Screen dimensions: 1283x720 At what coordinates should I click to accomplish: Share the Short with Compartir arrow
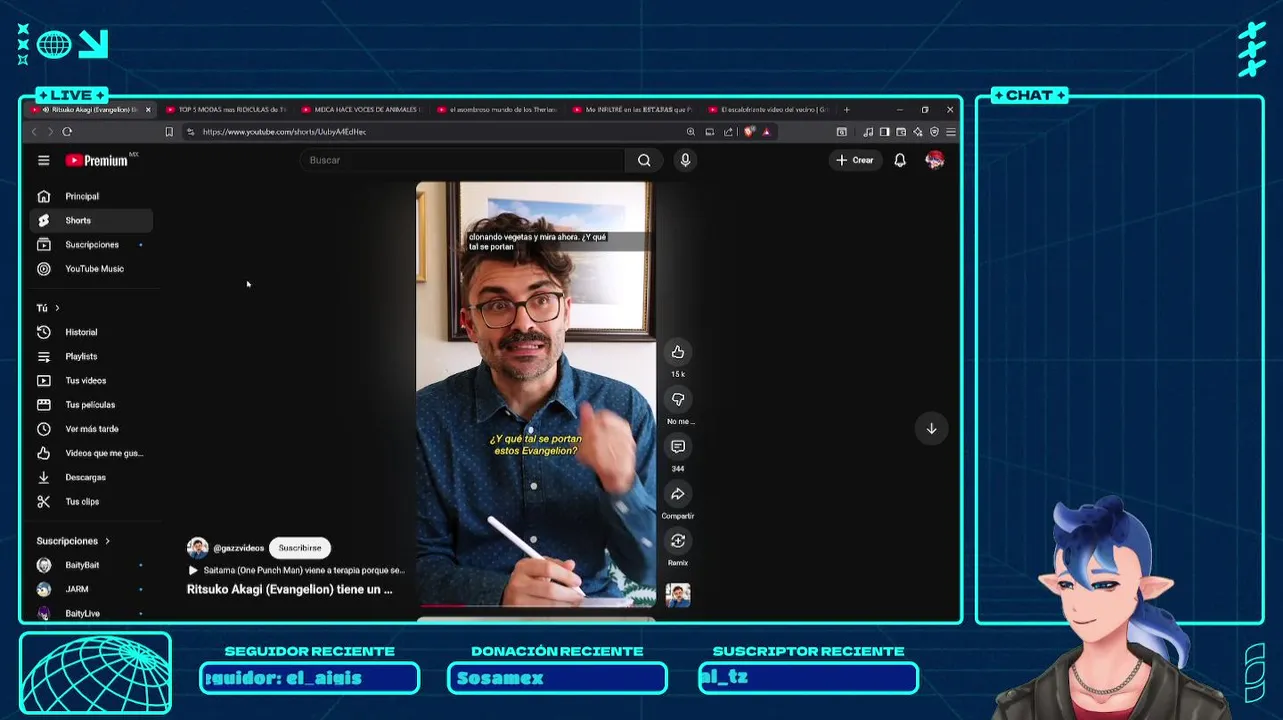pos(678,494)
